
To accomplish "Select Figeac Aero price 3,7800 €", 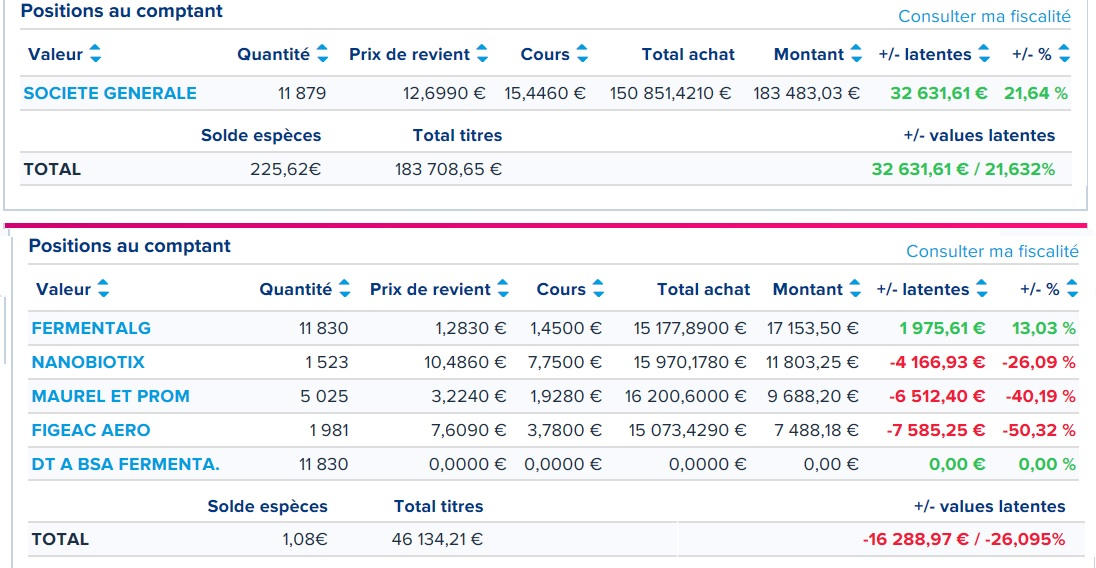I will [x=565, y=430].
